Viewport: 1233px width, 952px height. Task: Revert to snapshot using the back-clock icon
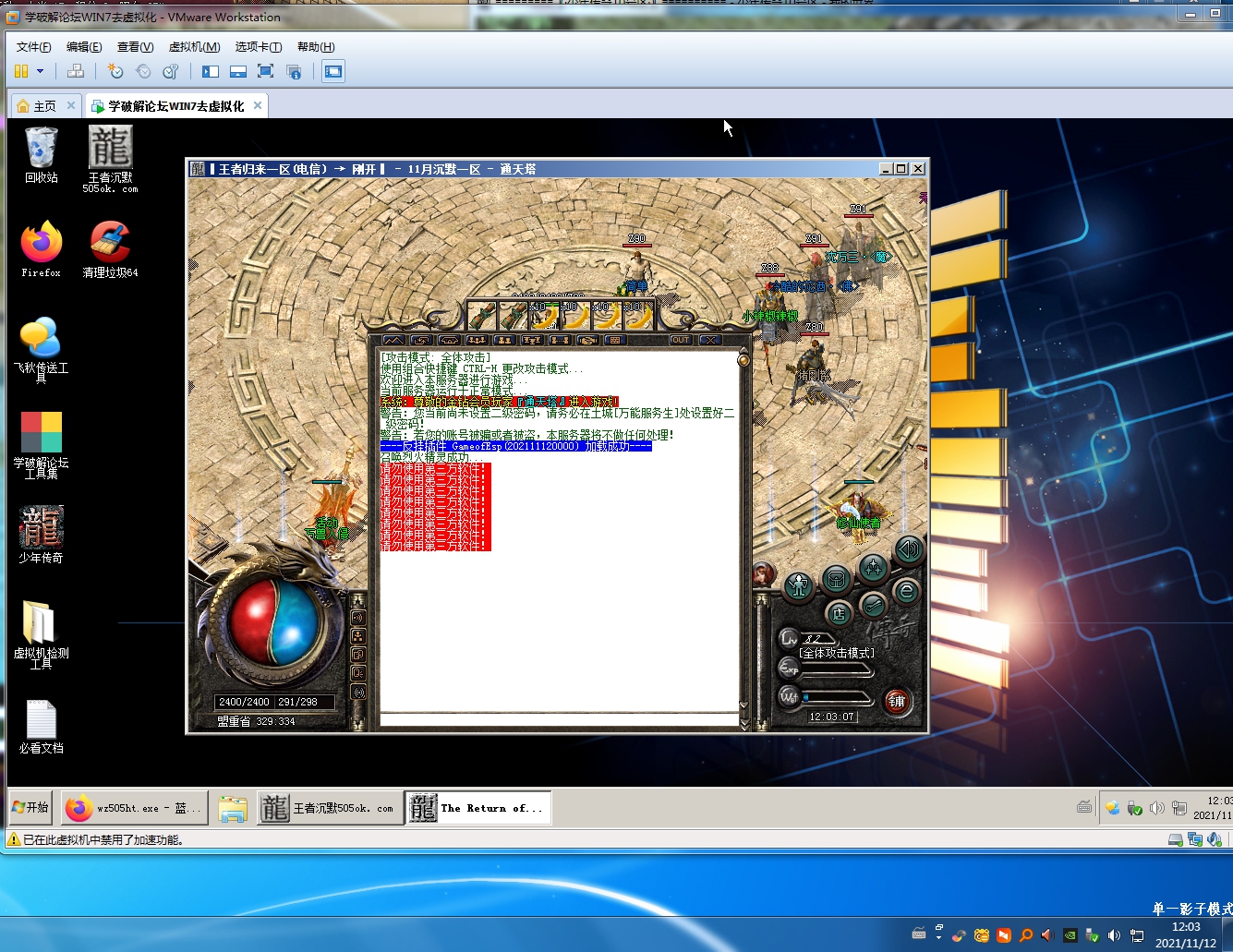point(143,71)
